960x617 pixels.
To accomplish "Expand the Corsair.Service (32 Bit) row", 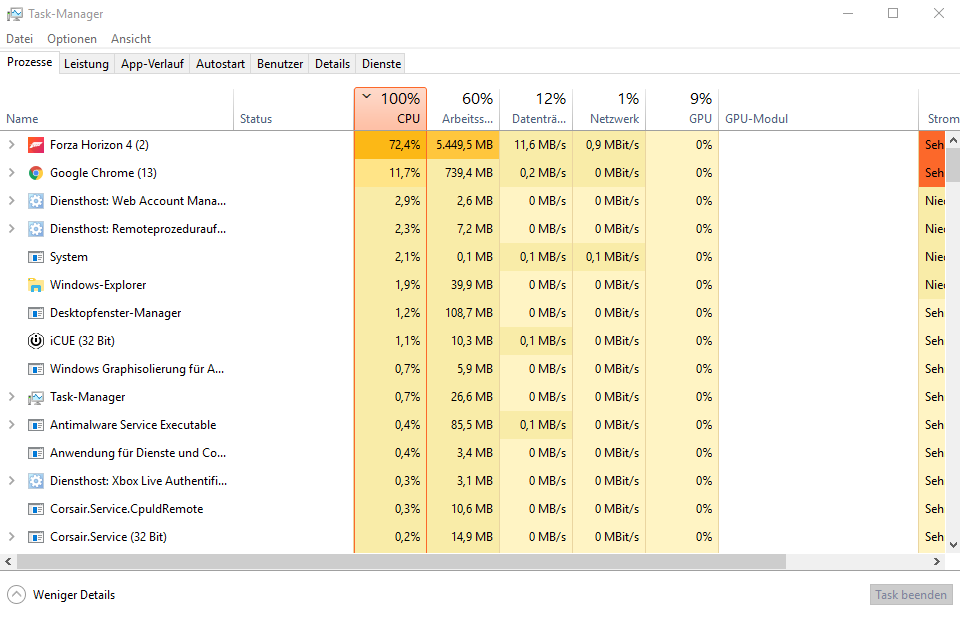I will 11,537.
